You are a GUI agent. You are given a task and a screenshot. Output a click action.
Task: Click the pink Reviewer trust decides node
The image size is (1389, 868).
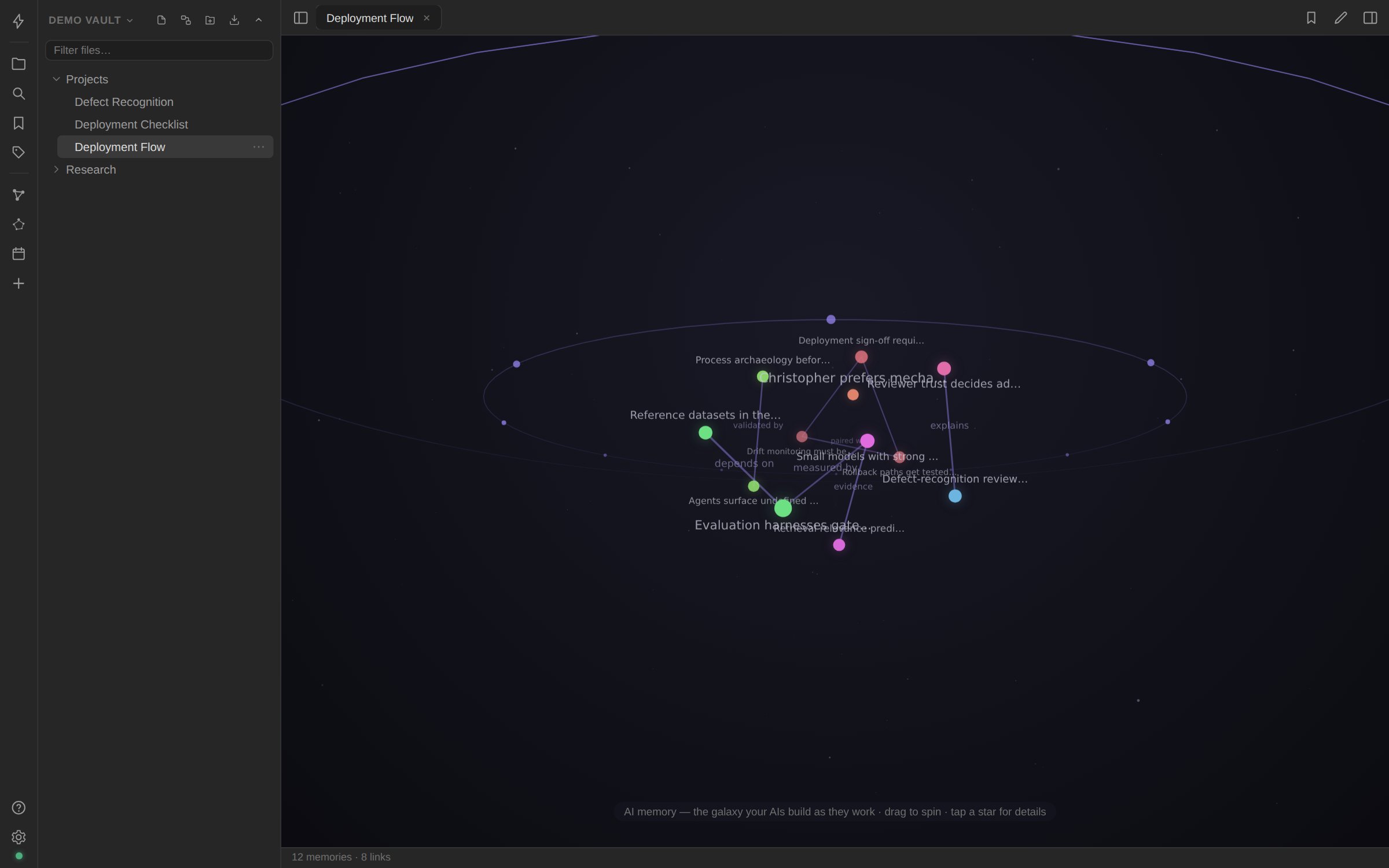(x=944, y=369)
